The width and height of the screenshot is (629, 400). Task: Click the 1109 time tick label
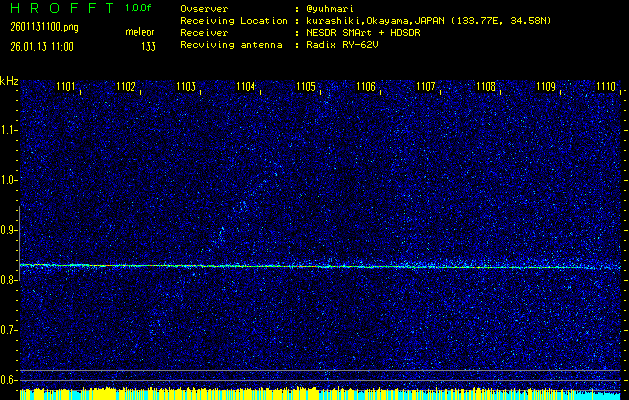click(x=546, y=87)
